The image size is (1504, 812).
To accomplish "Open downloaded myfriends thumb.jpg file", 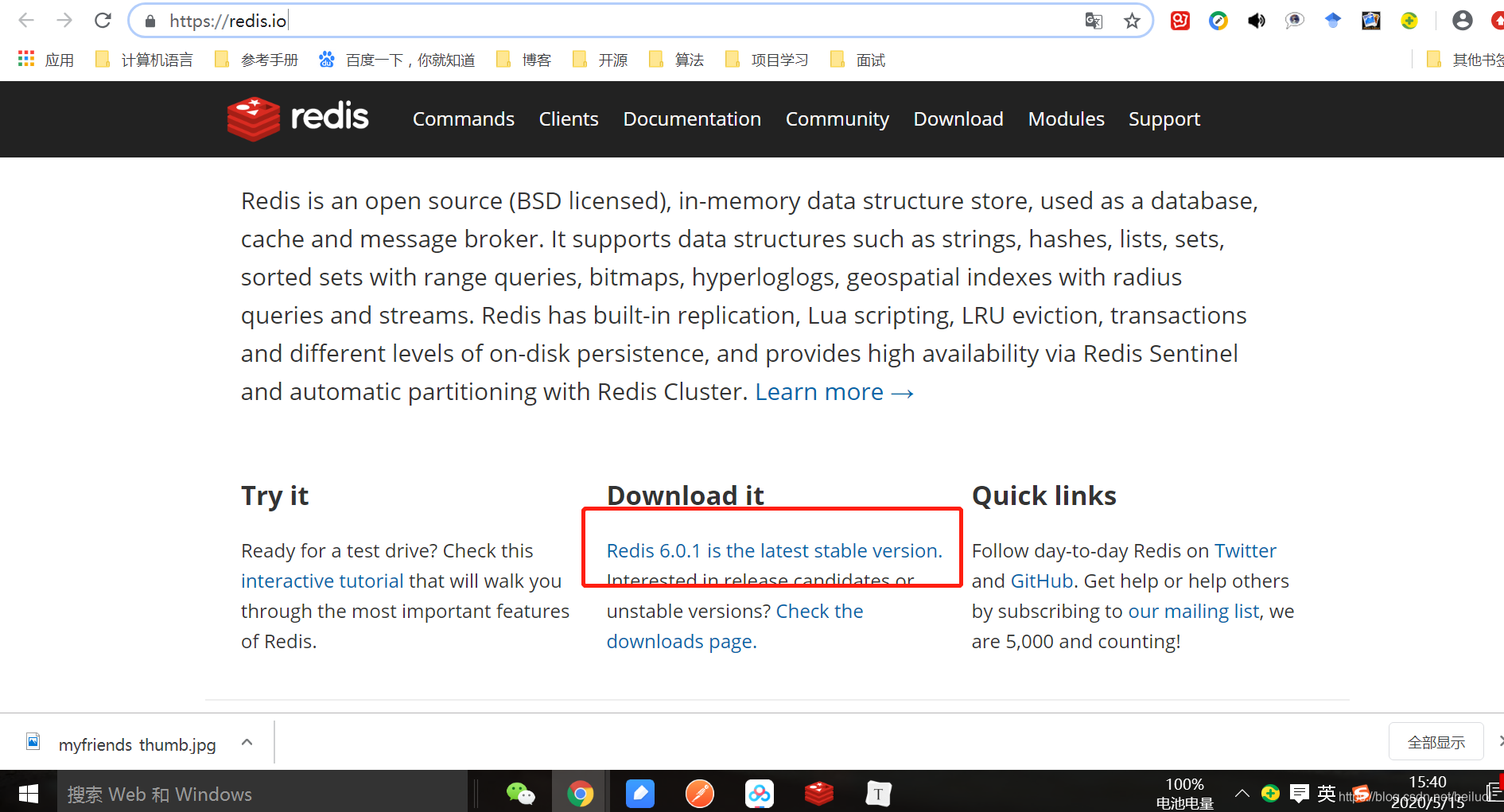I will [123, 744].
